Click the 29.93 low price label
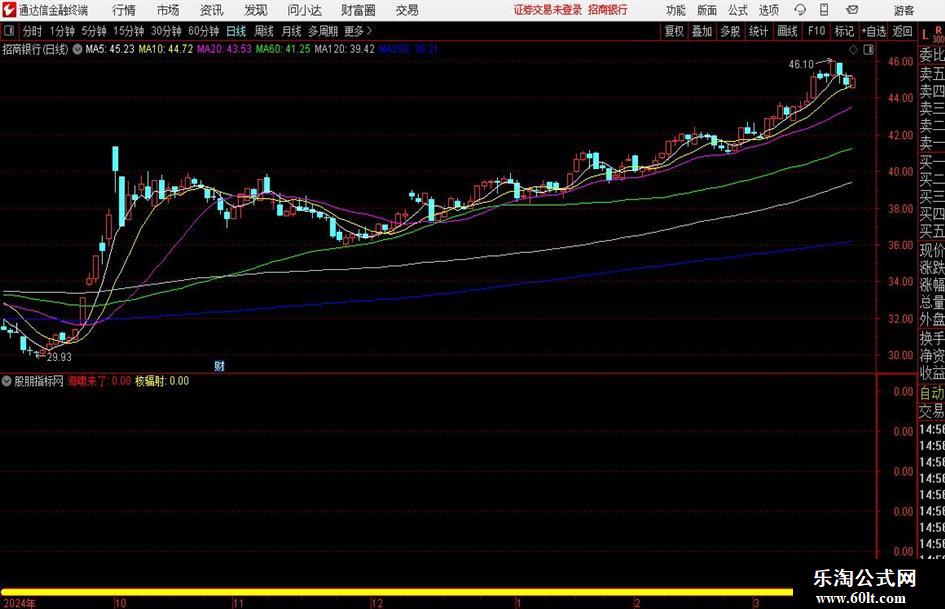Image resolution: width=945 pixels, height=609 pixels. point(59,357)
